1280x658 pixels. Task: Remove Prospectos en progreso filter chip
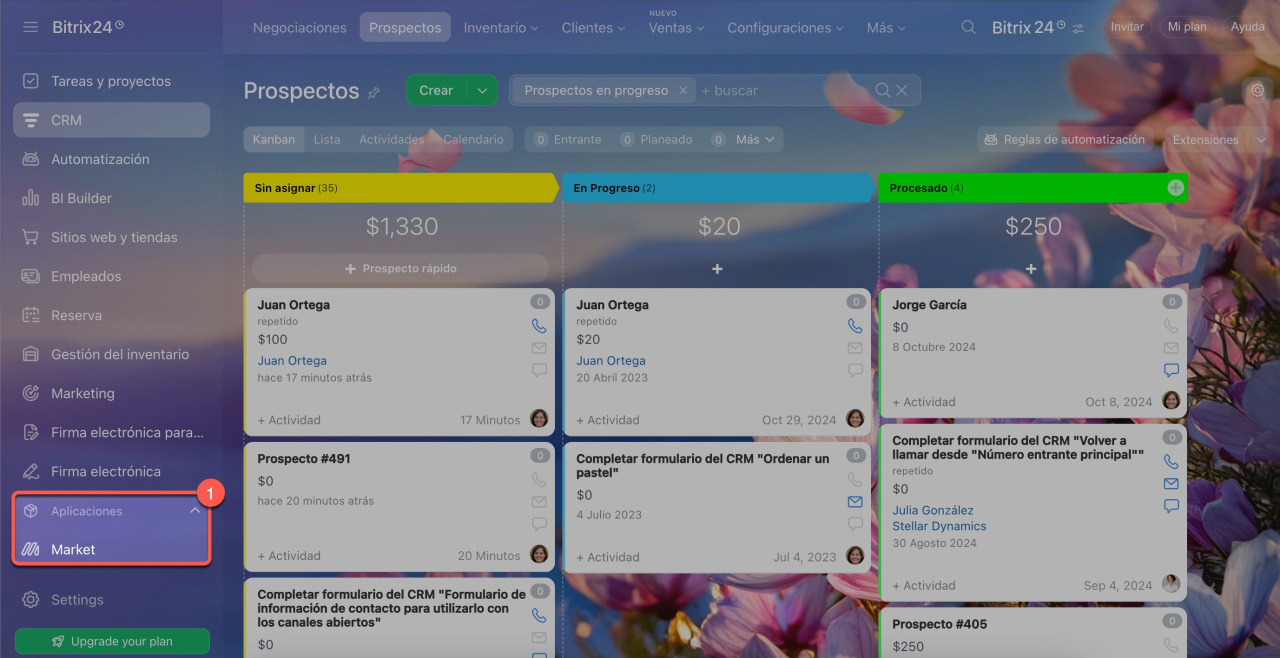(x=683, y=90)
